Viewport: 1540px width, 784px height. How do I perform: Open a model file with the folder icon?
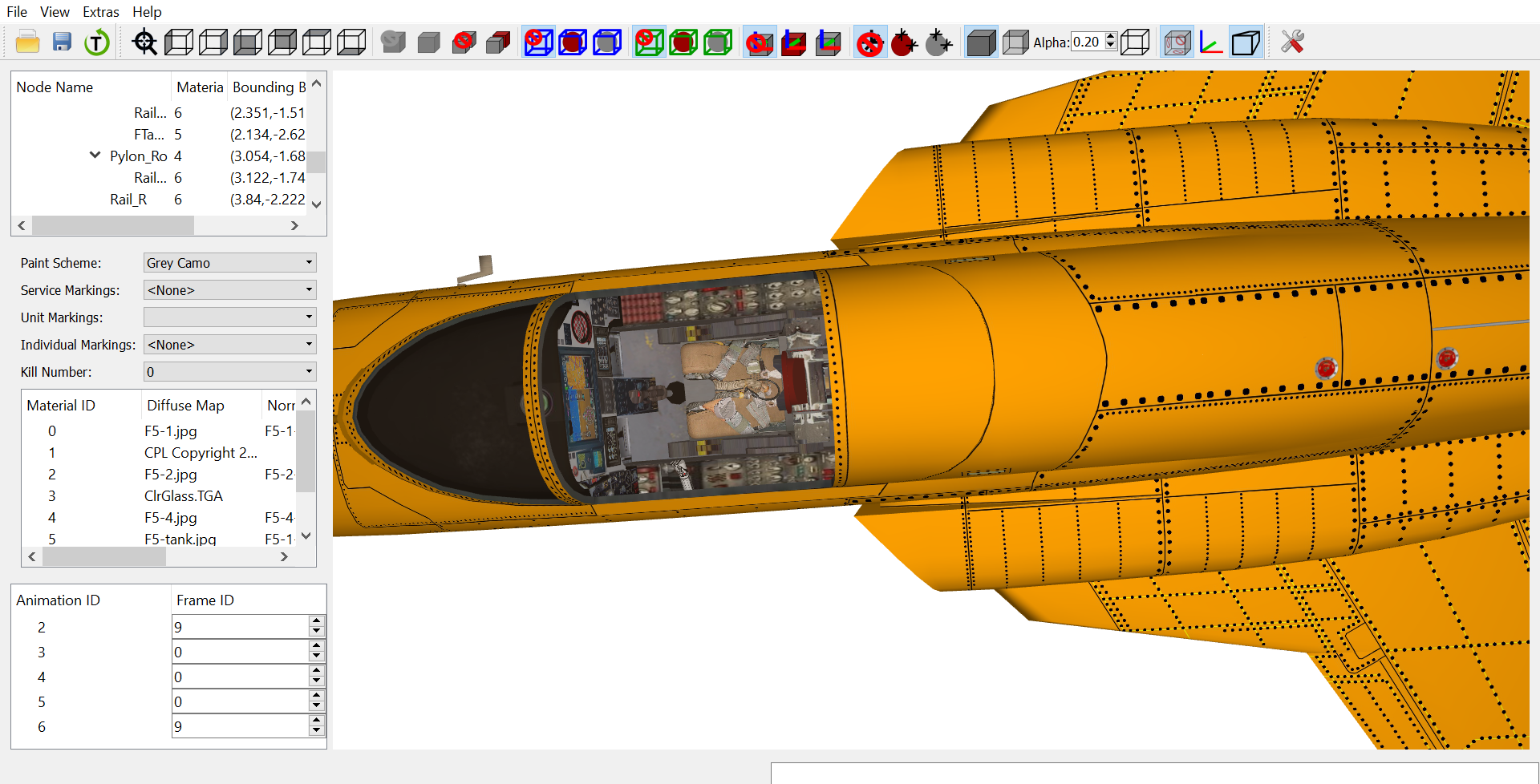27,42
